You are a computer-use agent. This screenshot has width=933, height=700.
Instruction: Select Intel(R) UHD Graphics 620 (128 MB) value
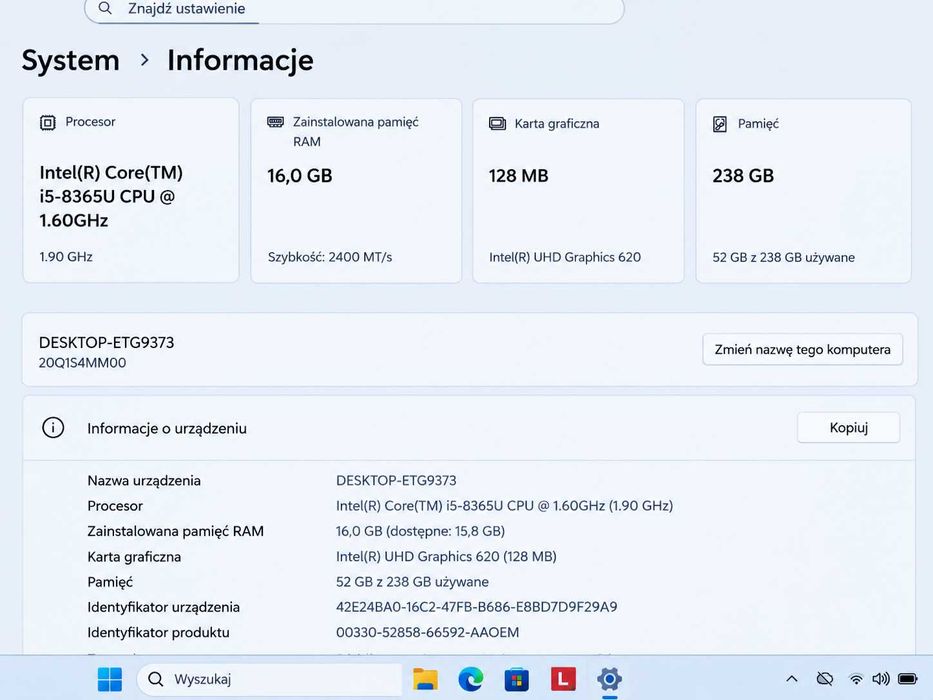click(x=446, y=557)
